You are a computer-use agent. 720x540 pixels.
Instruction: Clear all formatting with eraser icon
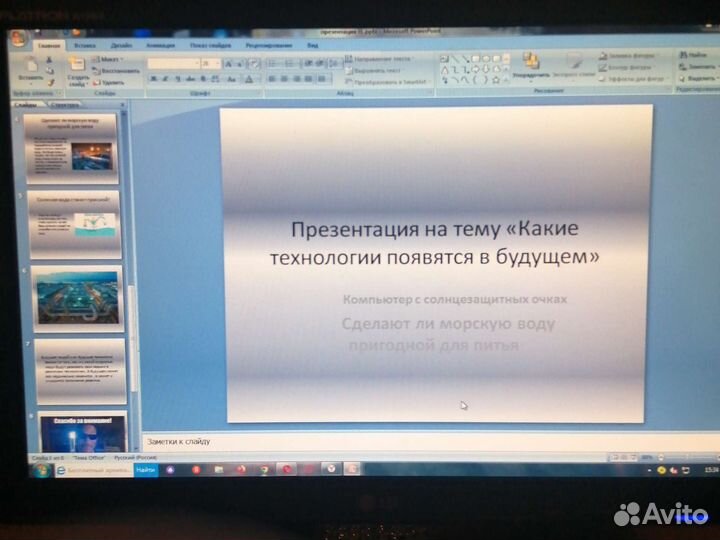(254, 64)
